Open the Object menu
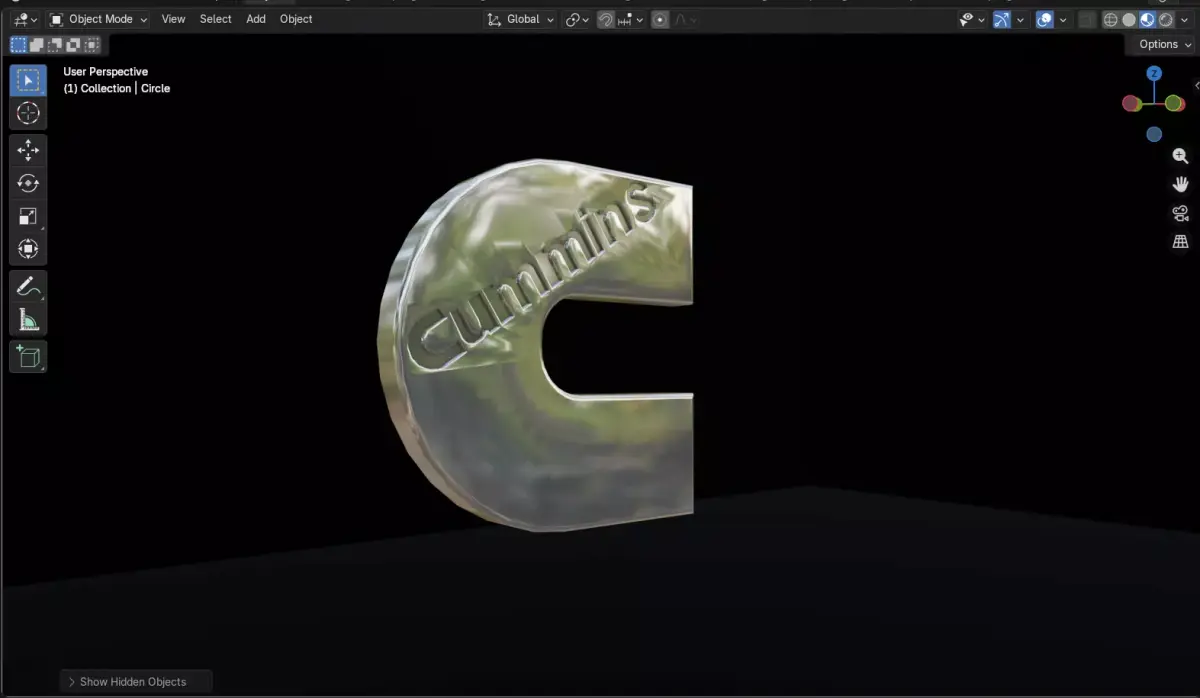The width and height of the screenshot is (1200, 698). click(296, 19)
